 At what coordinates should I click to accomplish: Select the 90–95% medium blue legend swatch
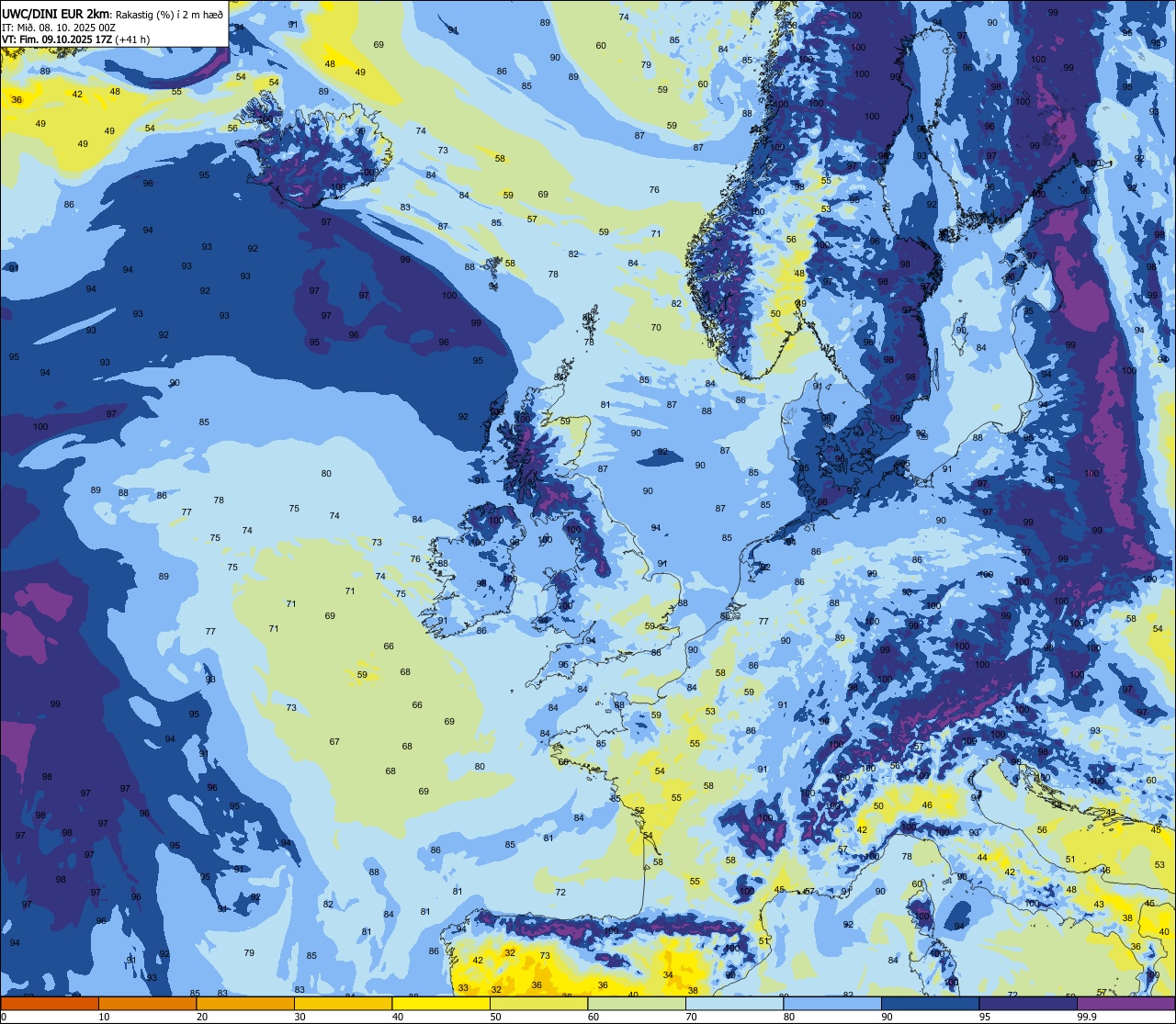pos(930,1003)
